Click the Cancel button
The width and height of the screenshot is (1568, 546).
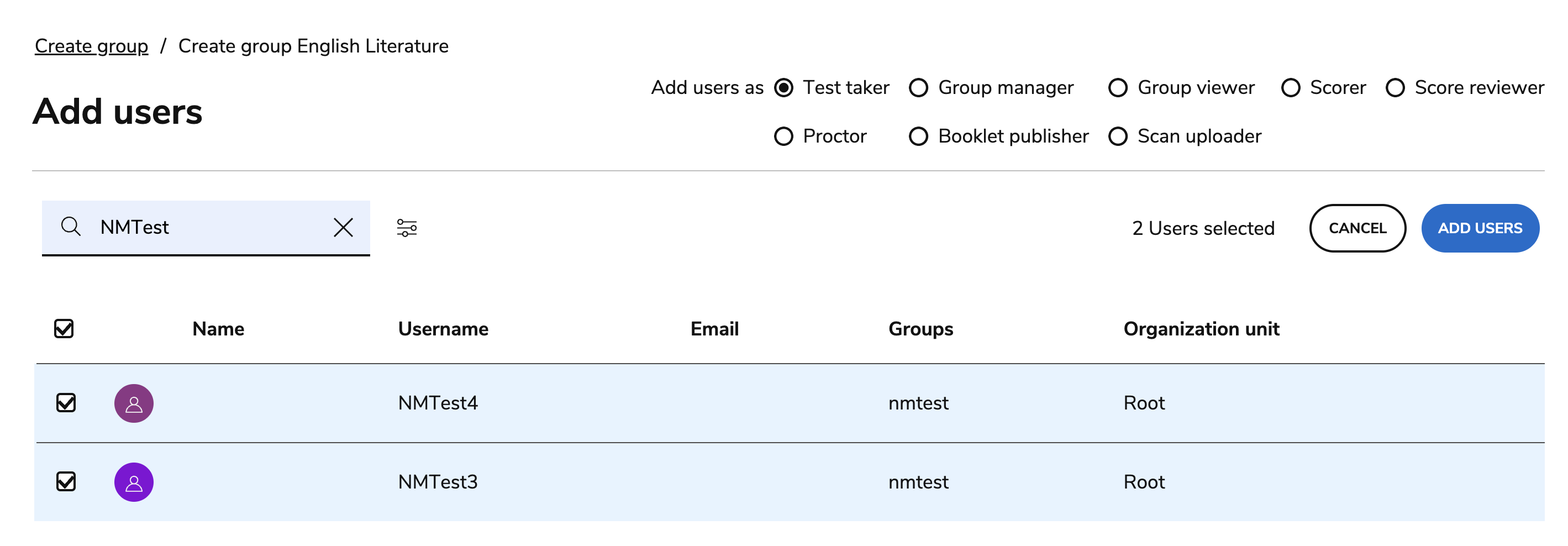1357,228
